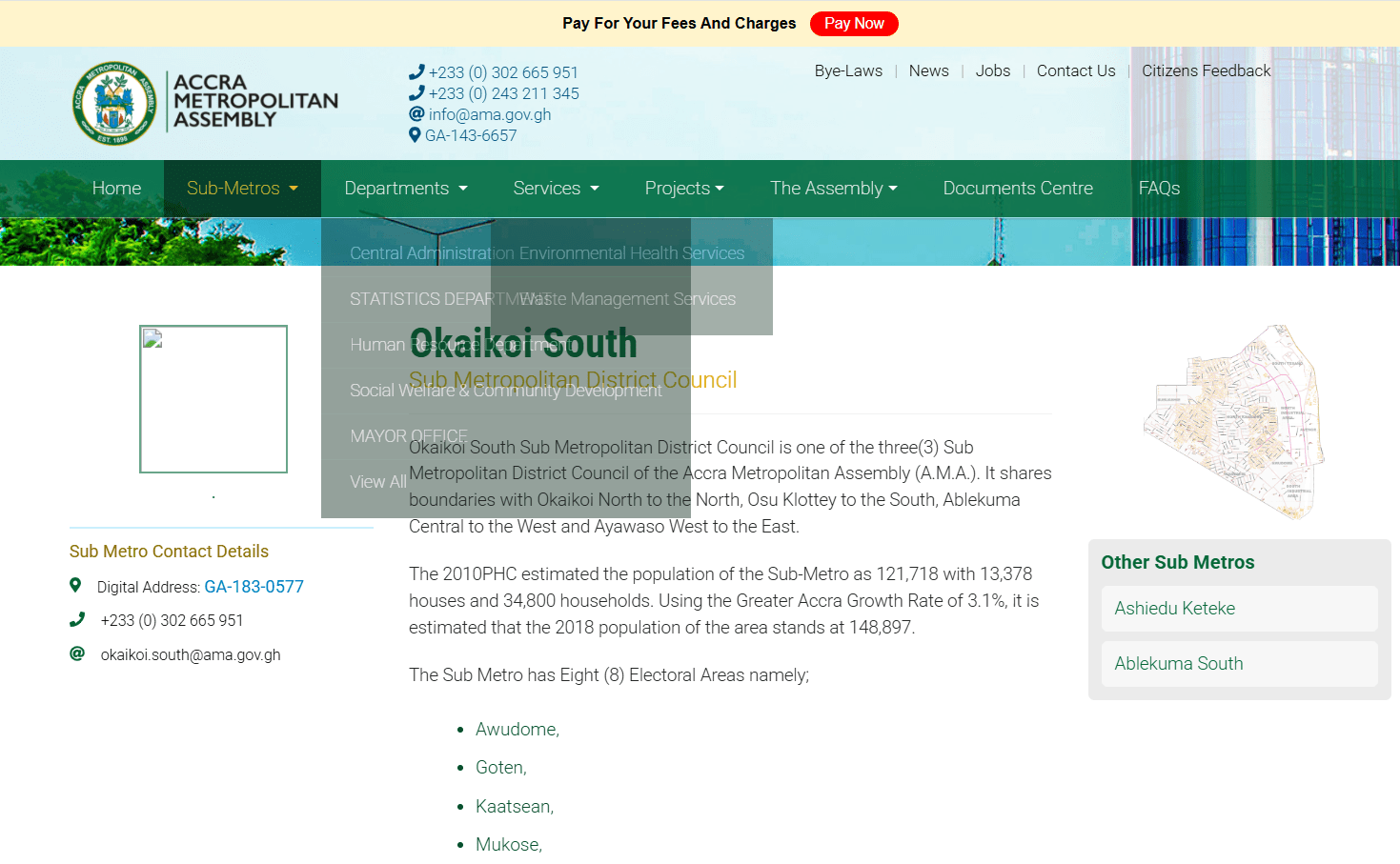Click the Other Sub Metros heading
The width and height of the screenshot is (1400, 864).
click(x=1178, y=562)
